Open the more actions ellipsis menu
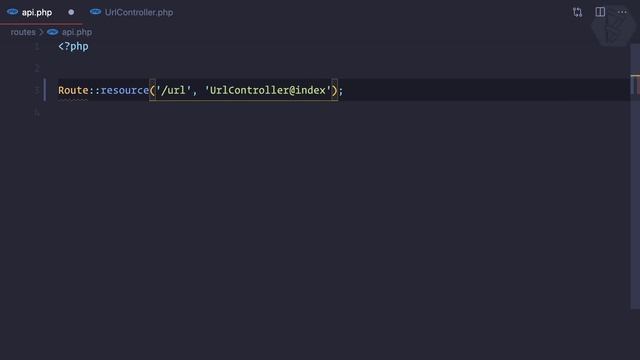The image size is (640, 360). coord(622,12)
